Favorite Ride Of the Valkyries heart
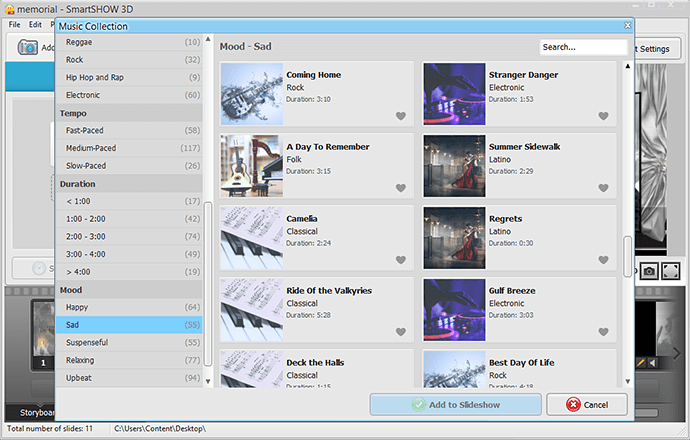Screen dimensions: 690x440 pos(400,332)
